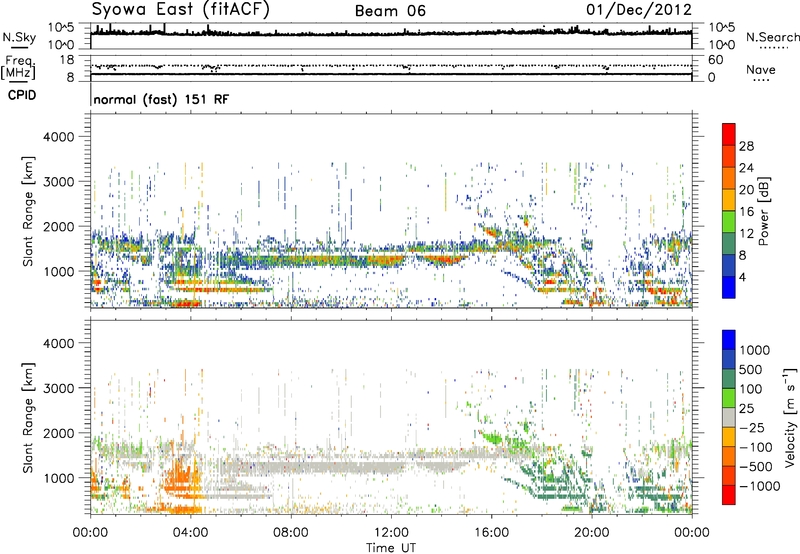Pick the bright blue bottom segment of Power colorbar
Screen dimensions: 800x554
coord(729,287)
